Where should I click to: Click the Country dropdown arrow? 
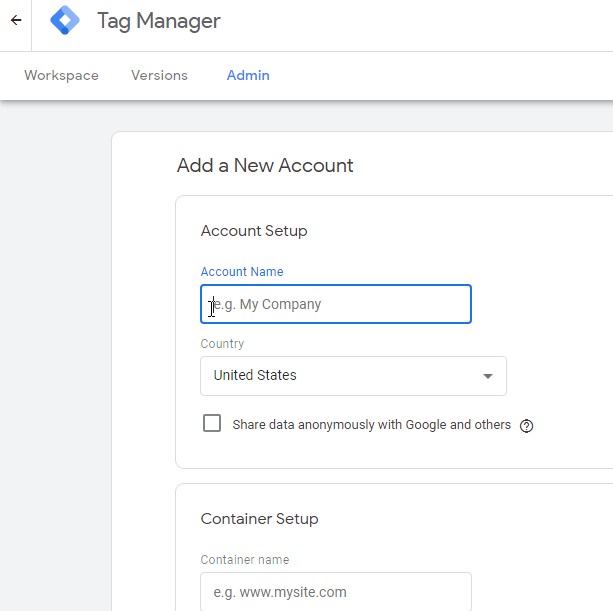pos(488,377)
